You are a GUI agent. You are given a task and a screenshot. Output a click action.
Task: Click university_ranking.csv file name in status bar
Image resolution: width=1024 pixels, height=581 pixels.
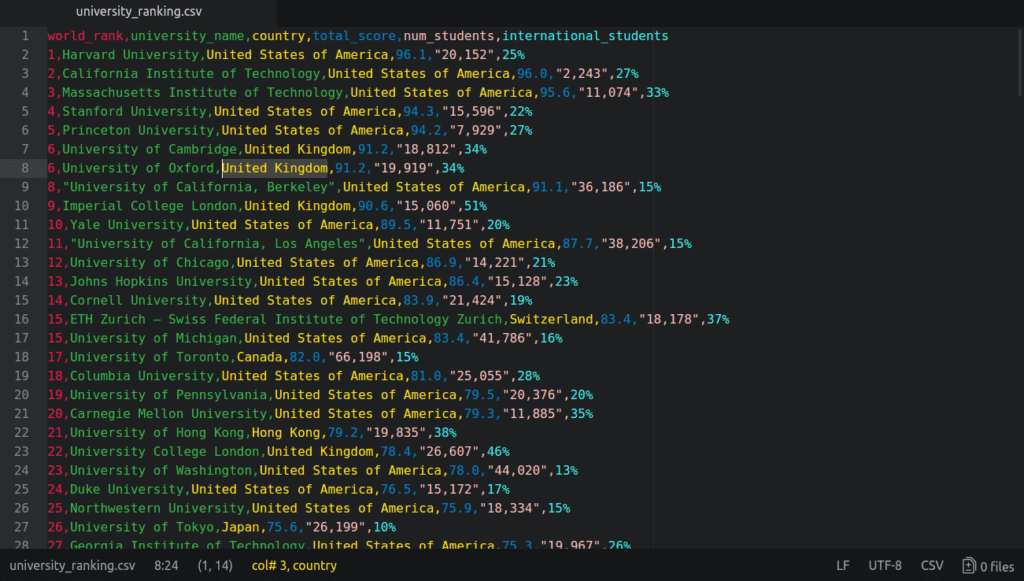pos(72,566)
